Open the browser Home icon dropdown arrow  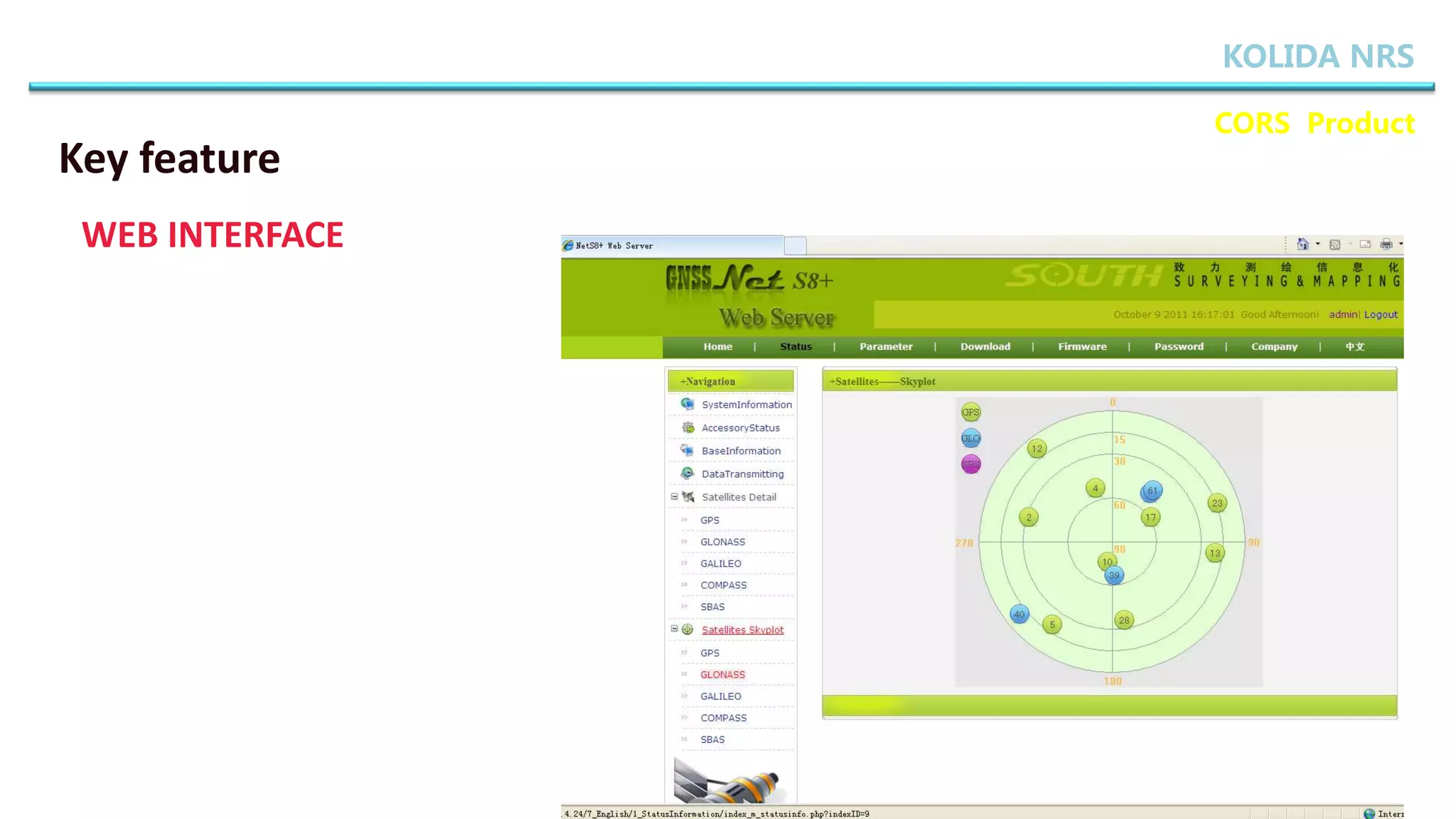(1318, 244)
